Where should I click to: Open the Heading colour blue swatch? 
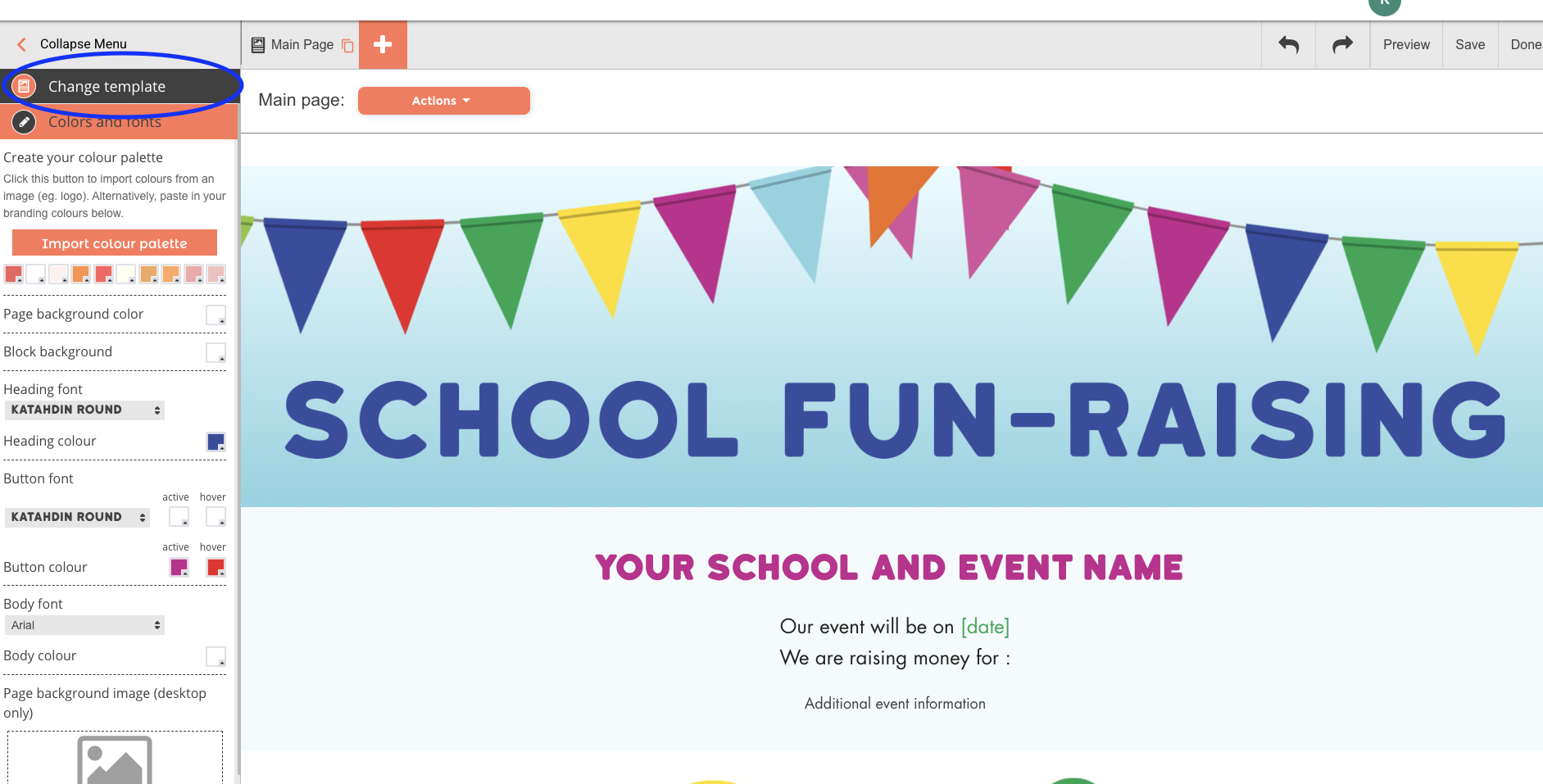216,442
